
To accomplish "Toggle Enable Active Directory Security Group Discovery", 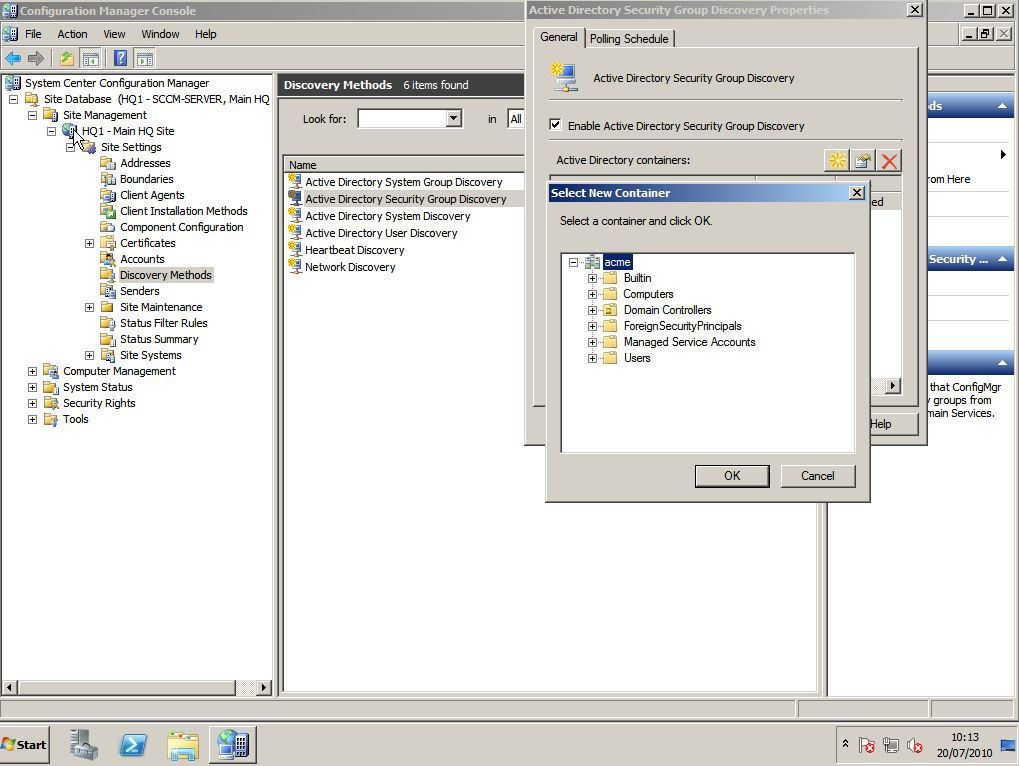I will (555, 124).
